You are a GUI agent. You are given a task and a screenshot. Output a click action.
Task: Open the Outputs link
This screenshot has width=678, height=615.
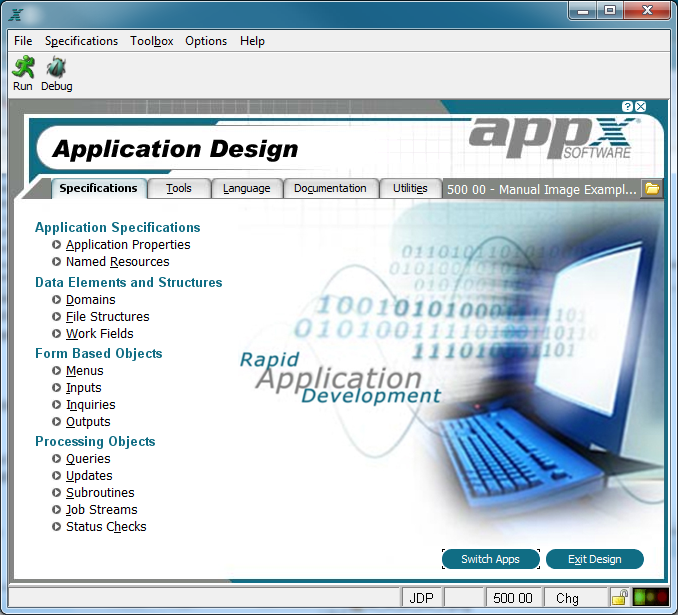click(88, 421)
